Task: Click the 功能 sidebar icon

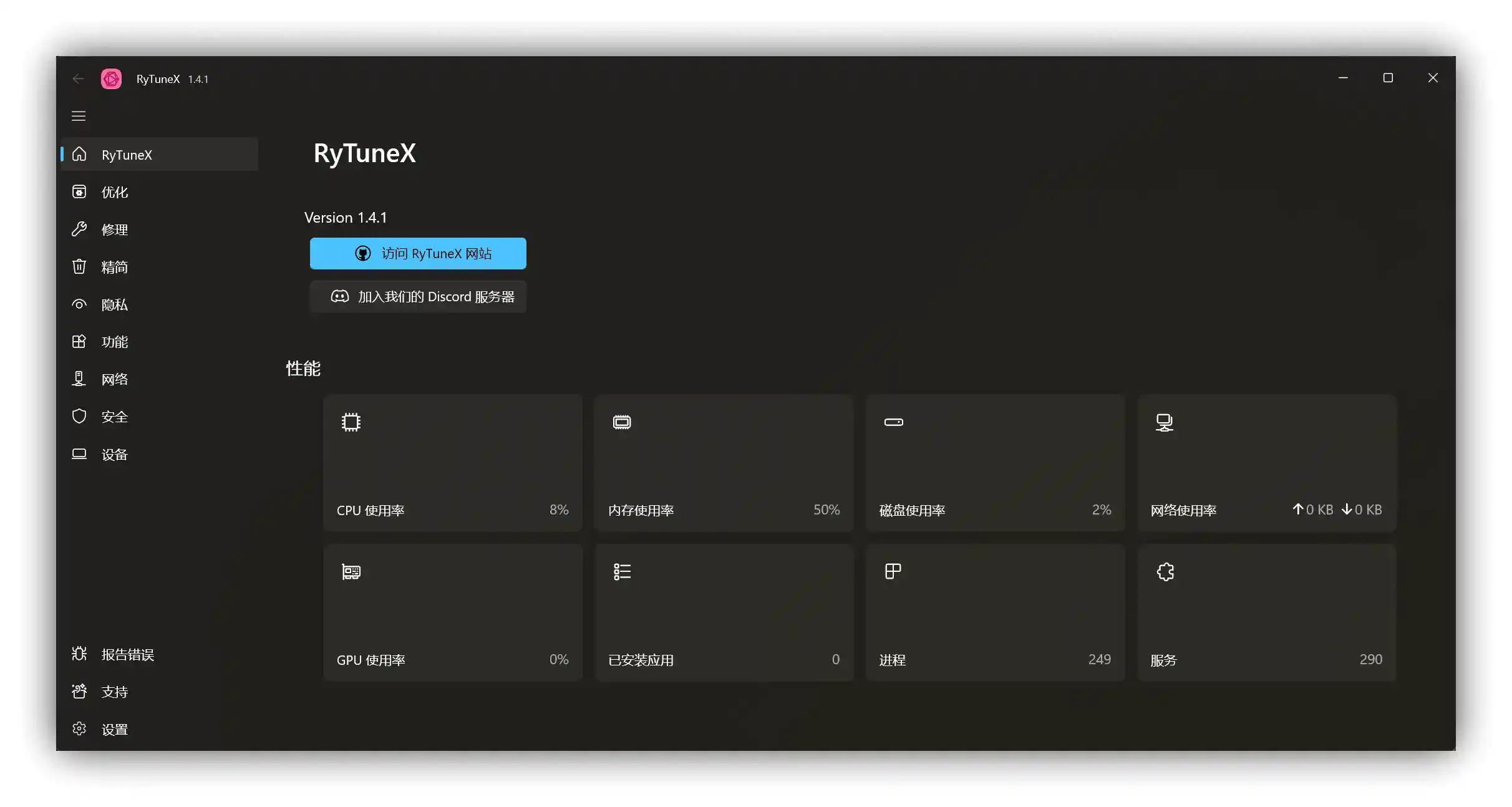Action: (x=79, y=341)
